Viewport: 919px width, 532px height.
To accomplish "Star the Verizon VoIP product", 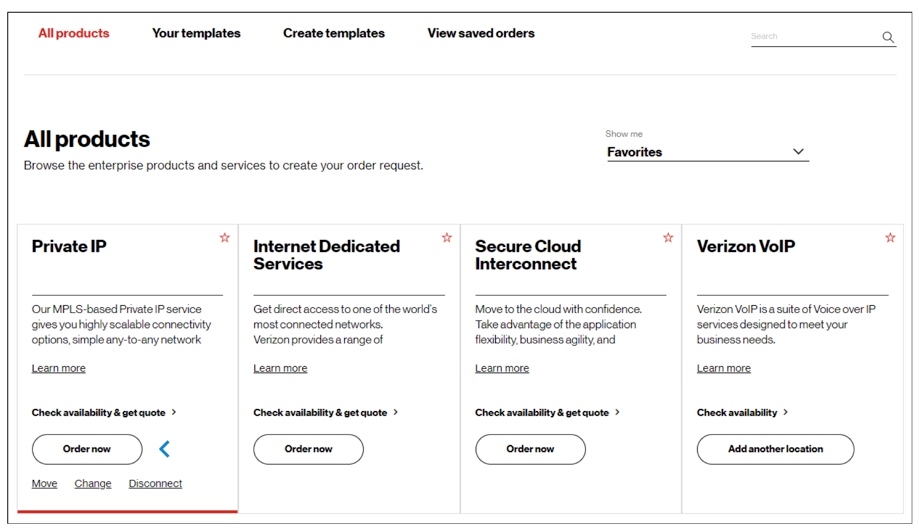I will pos(890,238).
